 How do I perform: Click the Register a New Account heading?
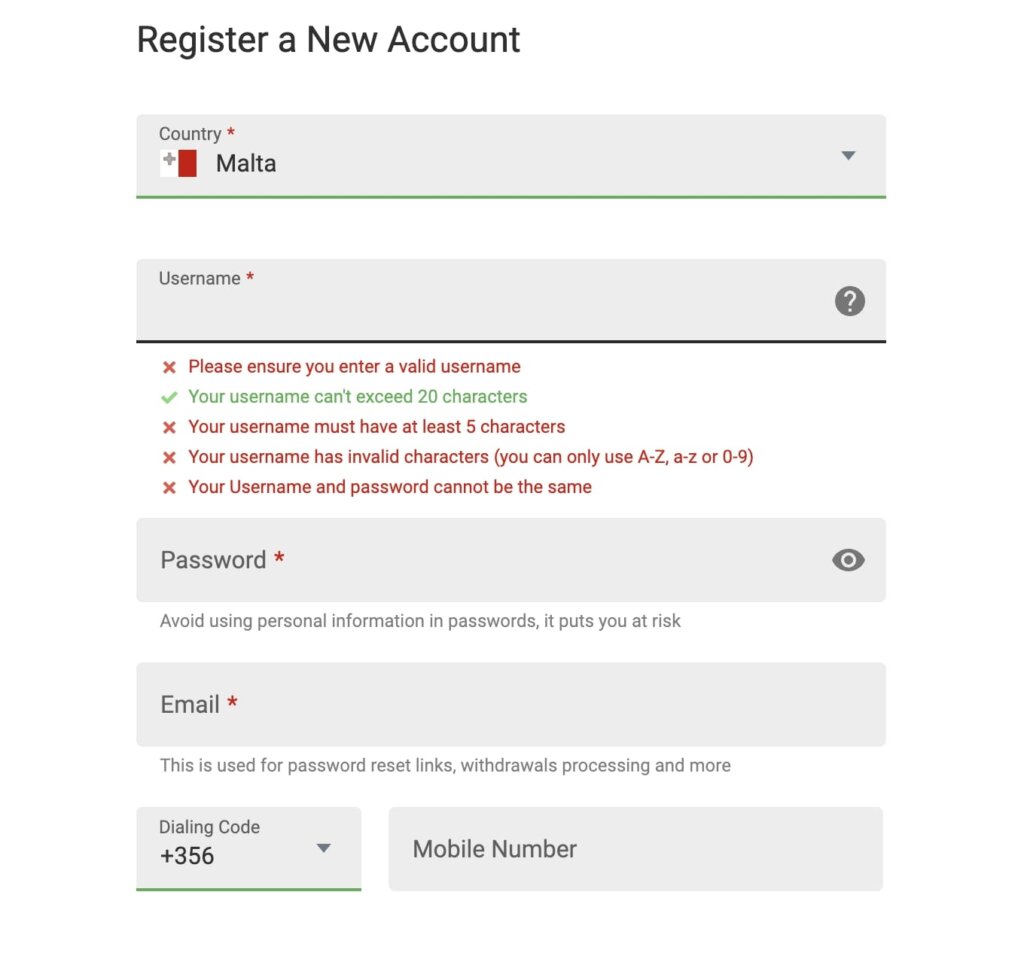click(x=328, y=40)
